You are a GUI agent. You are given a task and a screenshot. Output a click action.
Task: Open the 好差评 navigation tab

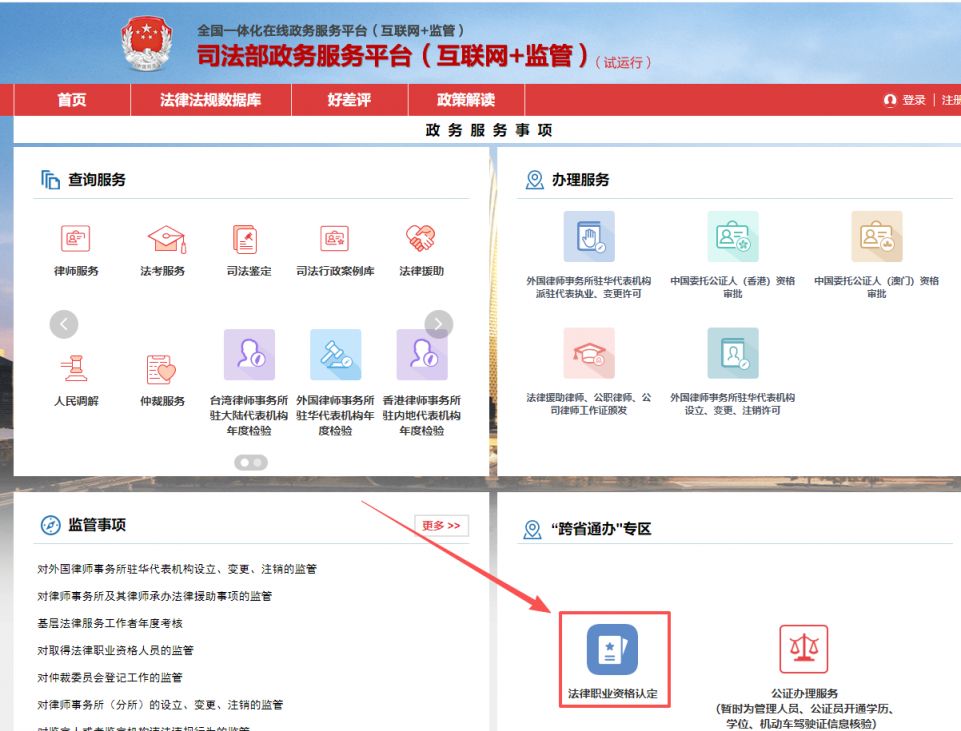(x=349, y=100)
